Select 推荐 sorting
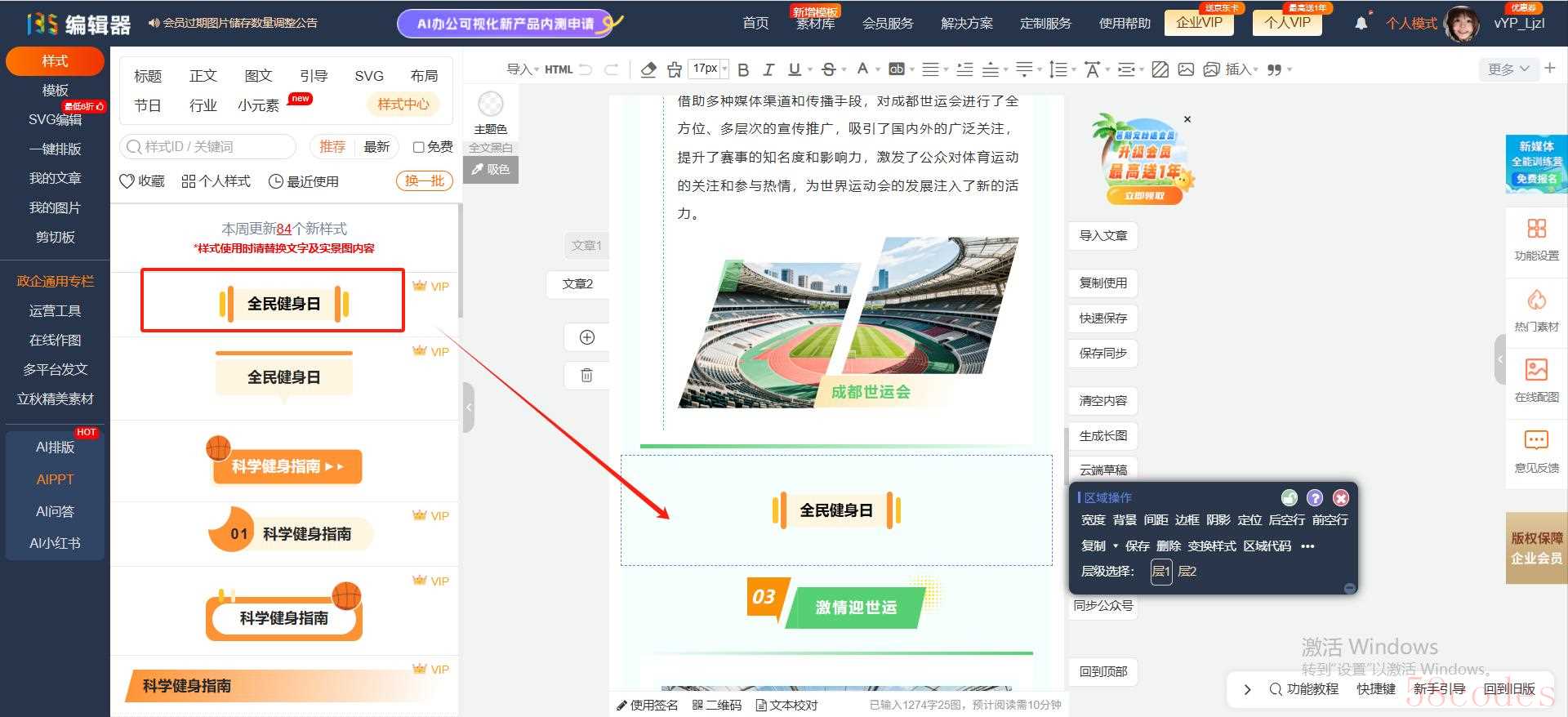 coord(332,147)
